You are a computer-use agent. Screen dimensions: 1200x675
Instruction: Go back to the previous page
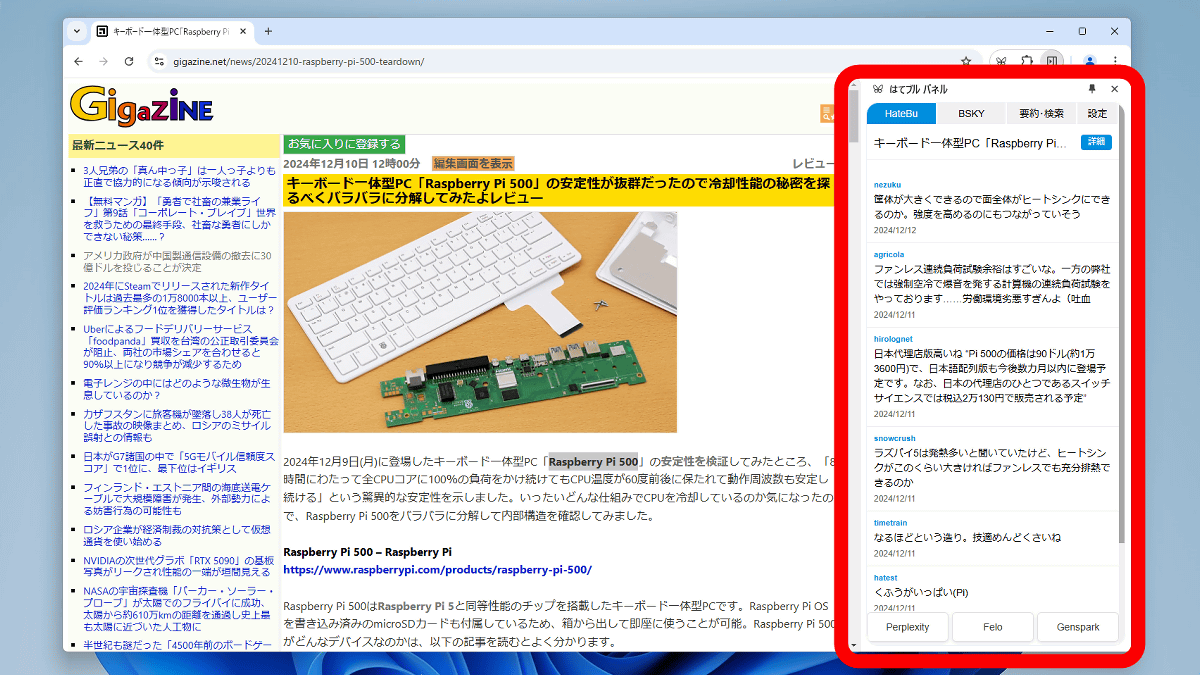pos(77,61)
